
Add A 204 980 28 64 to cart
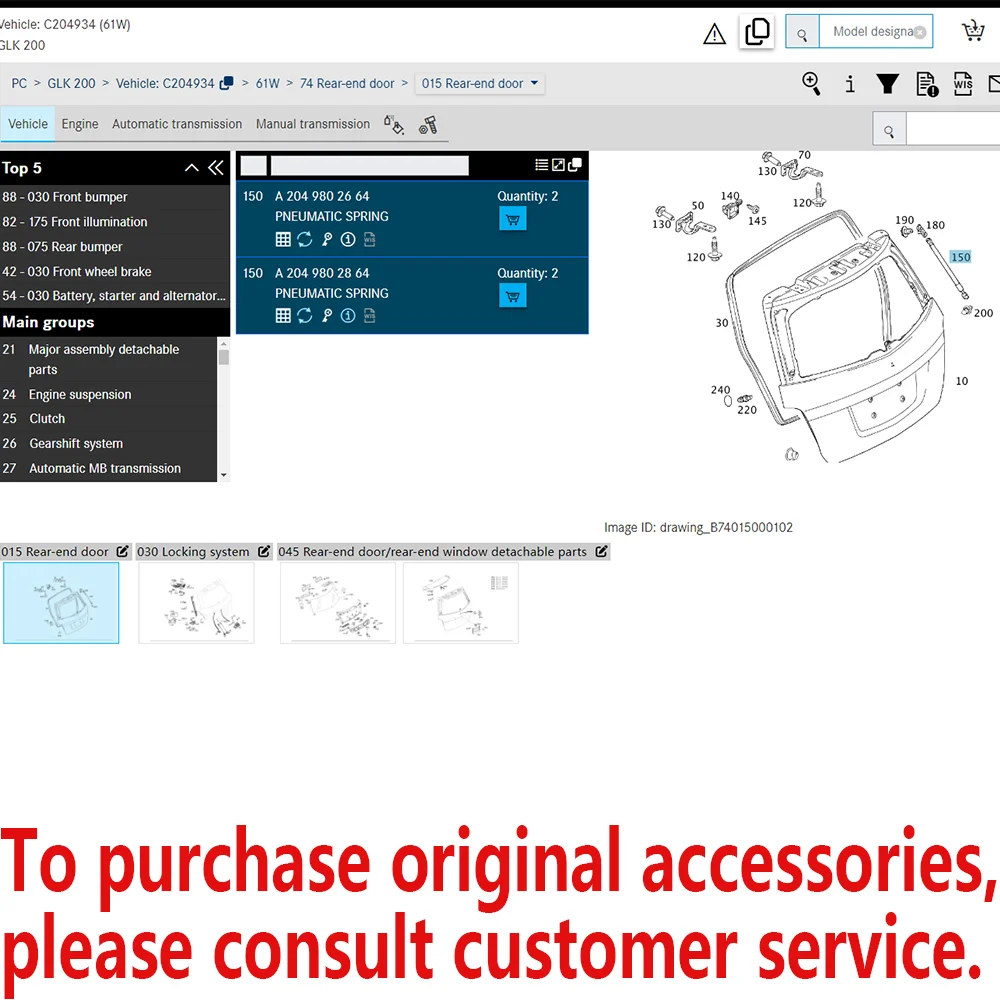tap(512, 295)
